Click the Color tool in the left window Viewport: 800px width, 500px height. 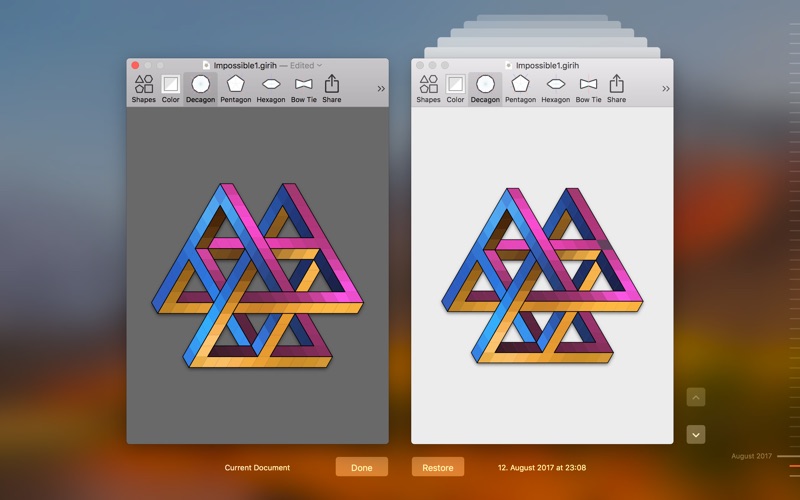[171, 88]
